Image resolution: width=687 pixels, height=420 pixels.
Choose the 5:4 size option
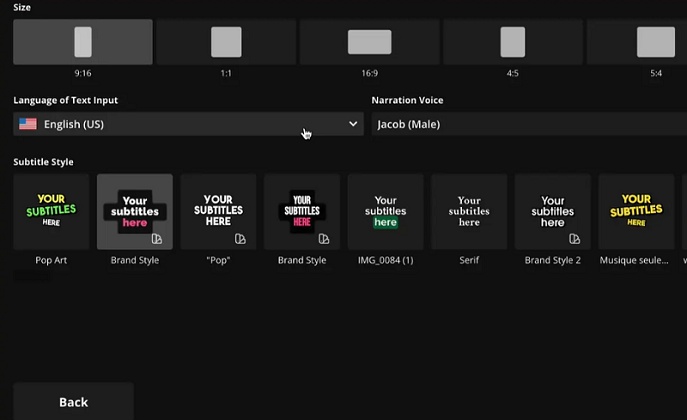637,42
